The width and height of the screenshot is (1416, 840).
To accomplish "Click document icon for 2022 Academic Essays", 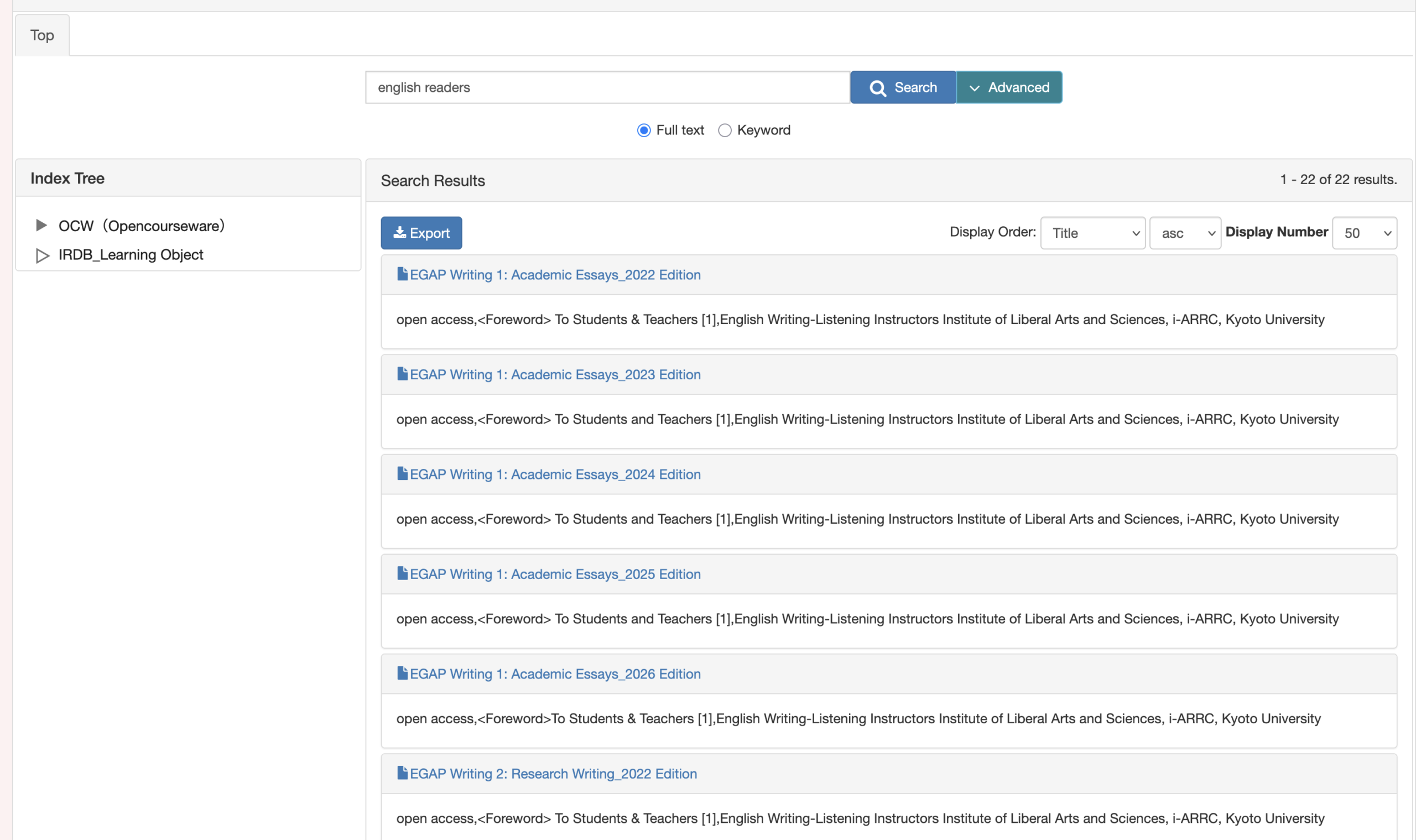I will [403, 274].
